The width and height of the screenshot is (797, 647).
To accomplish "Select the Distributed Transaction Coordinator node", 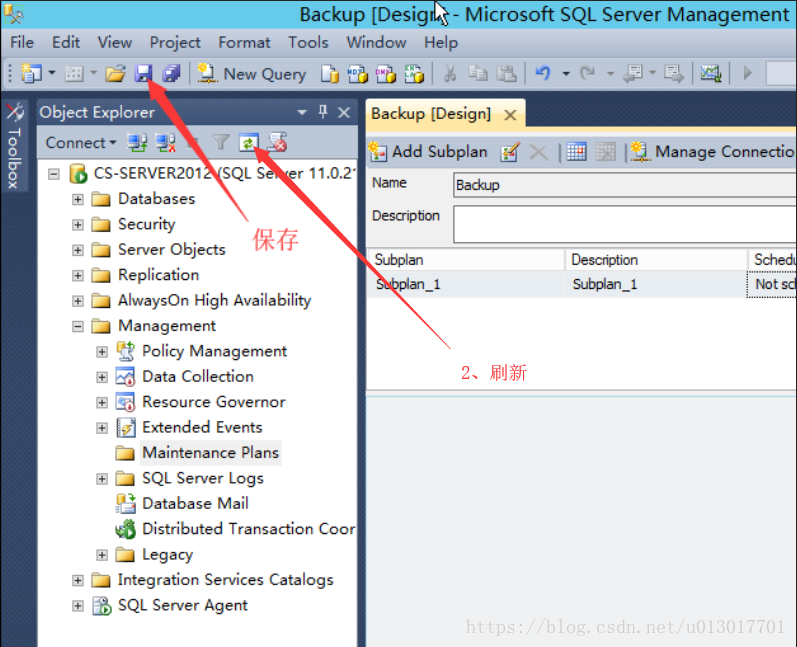I will pos(249,529).
